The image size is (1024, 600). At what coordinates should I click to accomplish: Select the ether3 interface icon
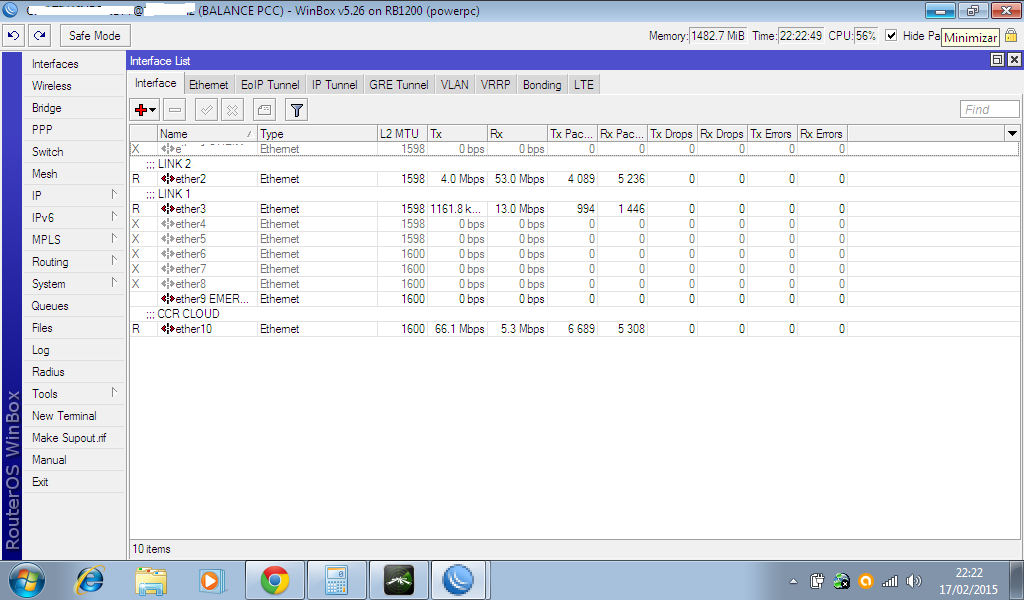[167, 209]
